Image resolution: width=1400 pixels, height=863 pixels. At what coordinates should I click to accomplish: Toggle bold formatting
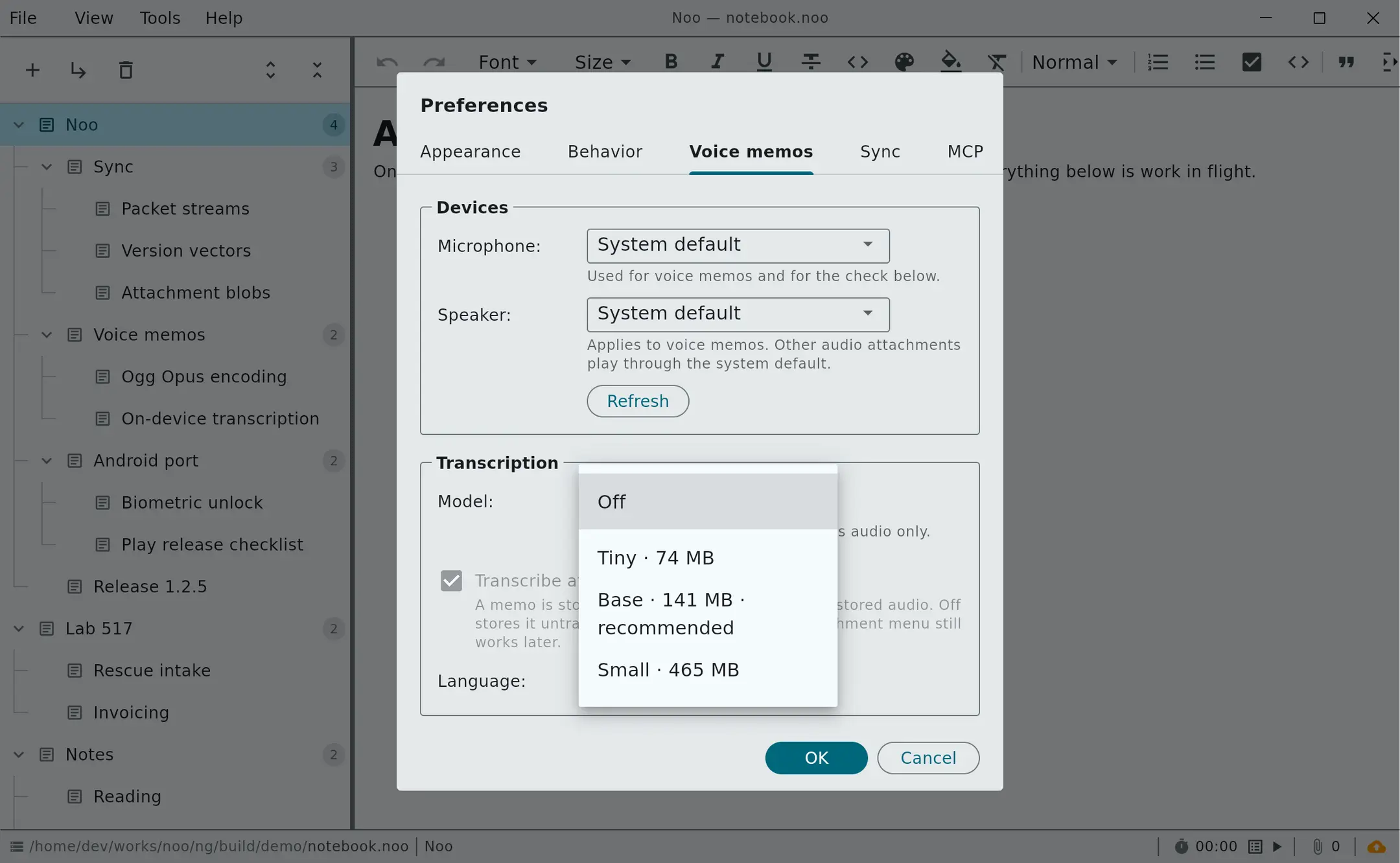[x=671, y=62]
